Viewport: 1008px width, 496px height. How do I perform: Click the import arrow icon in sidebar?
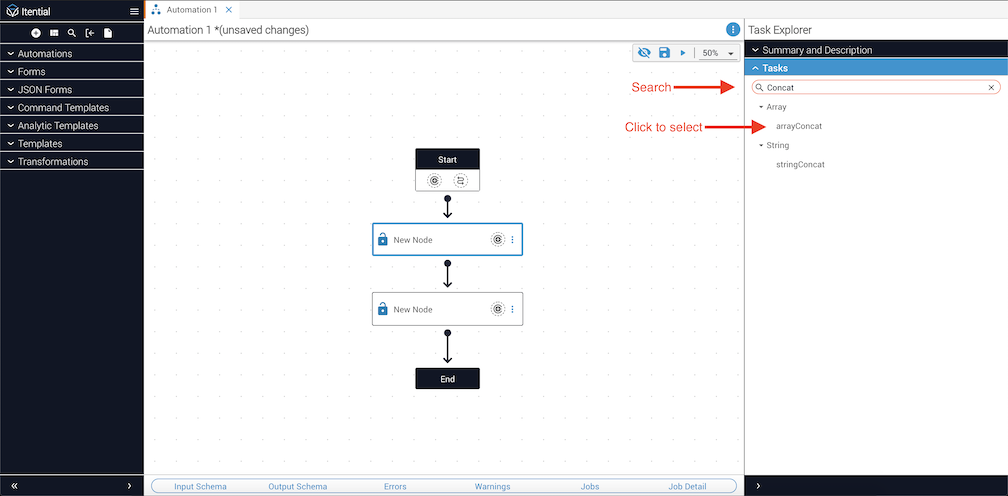pos(90,33)
